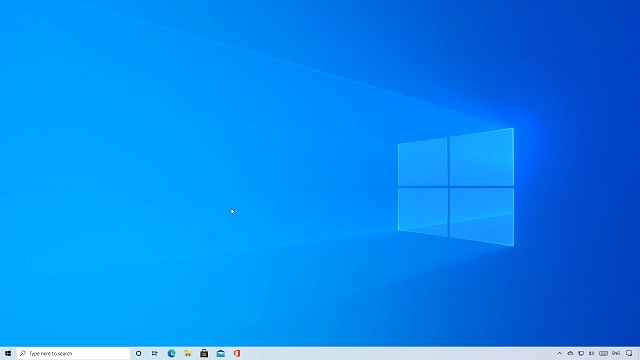Open File Explorer from the taskbar
Screen dimensions: 640x360
(188, 353)
